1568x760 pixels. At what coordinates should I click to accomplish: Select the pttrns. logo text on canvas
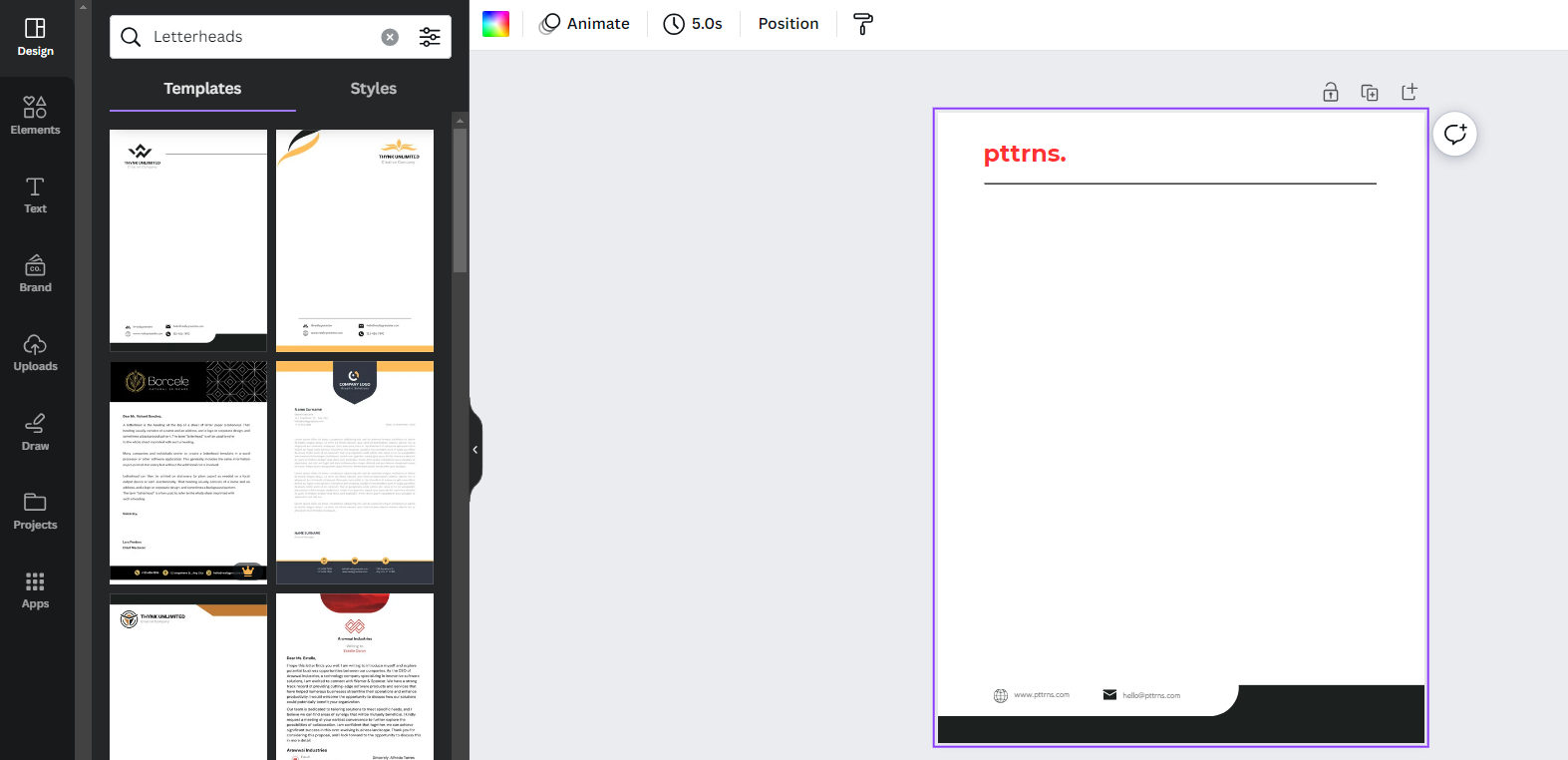tap(1025, 154)
